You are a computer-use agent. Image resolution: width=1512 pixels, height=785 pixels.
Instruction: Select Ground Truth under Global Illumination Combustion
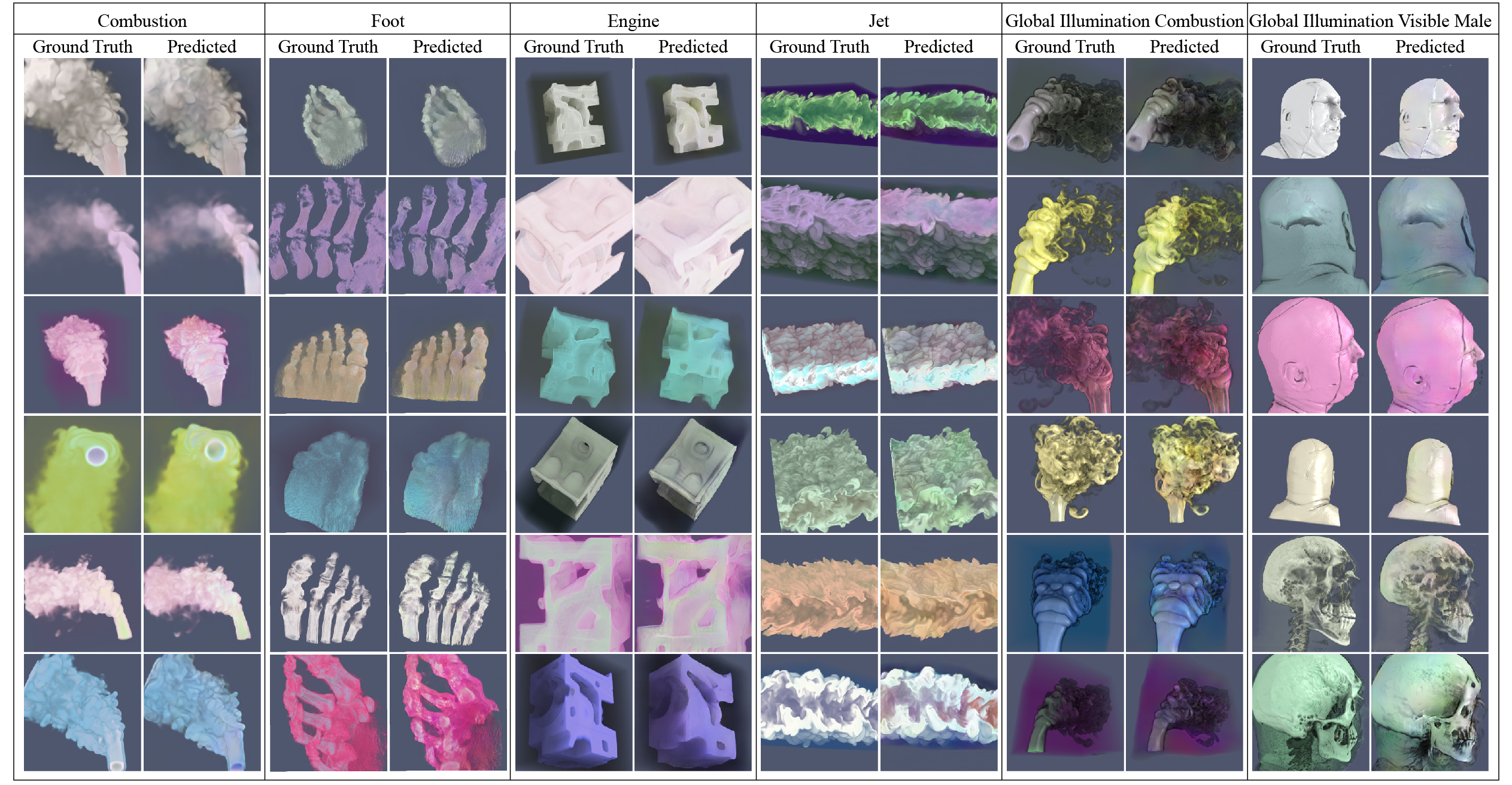1065,47
